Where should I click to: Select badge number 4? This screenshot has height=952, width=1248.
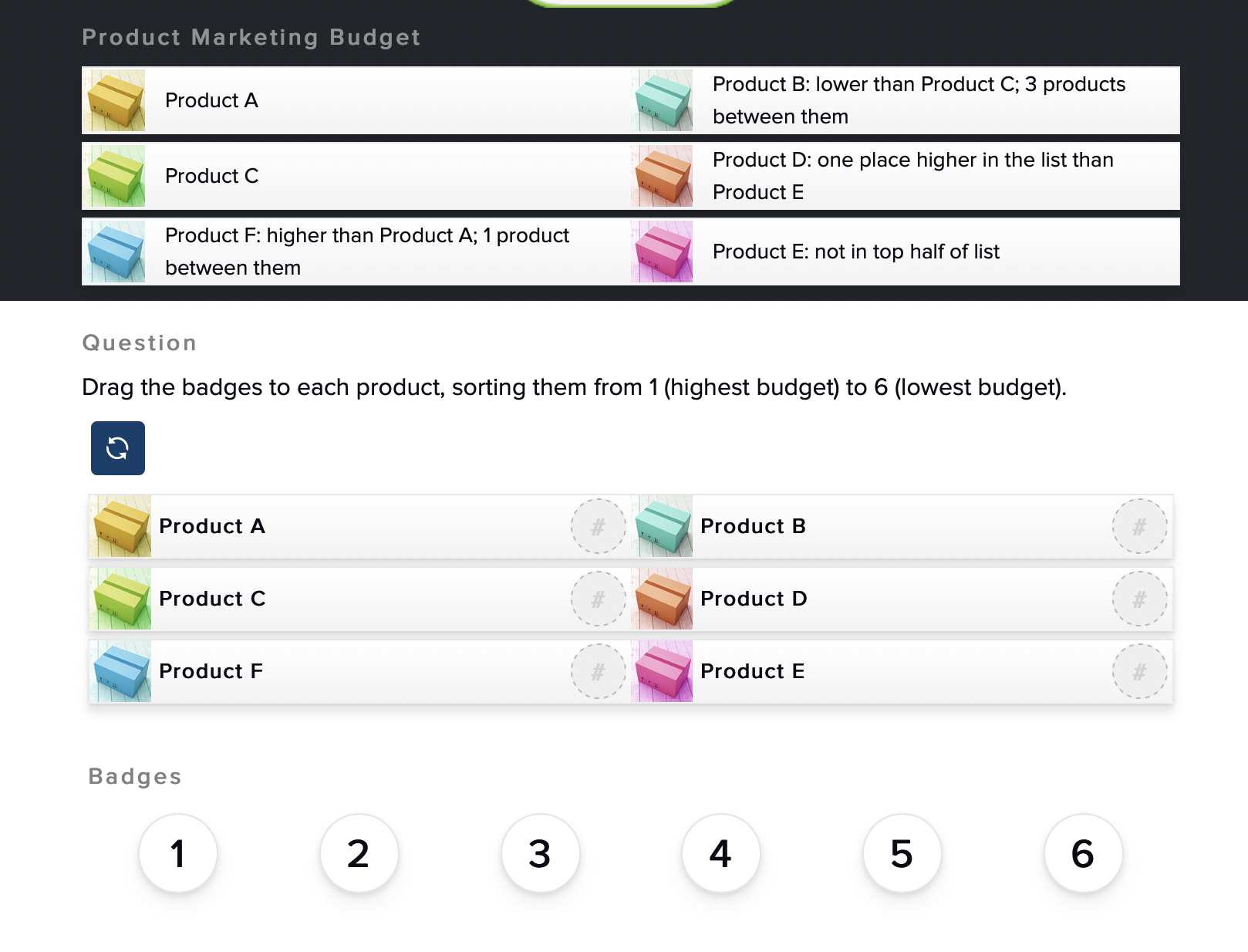720,853
